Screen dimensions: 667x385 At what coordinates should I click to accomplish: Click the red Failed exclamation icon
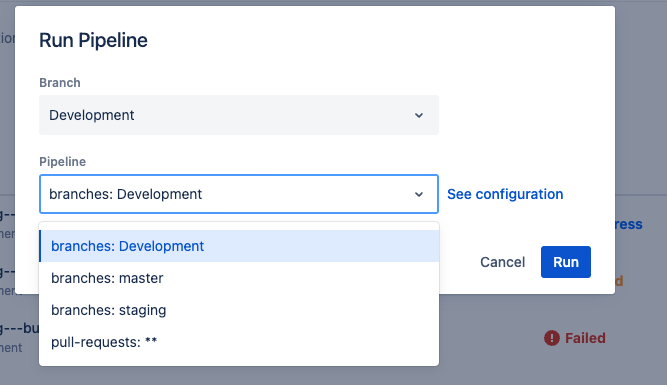click(552, 338)
